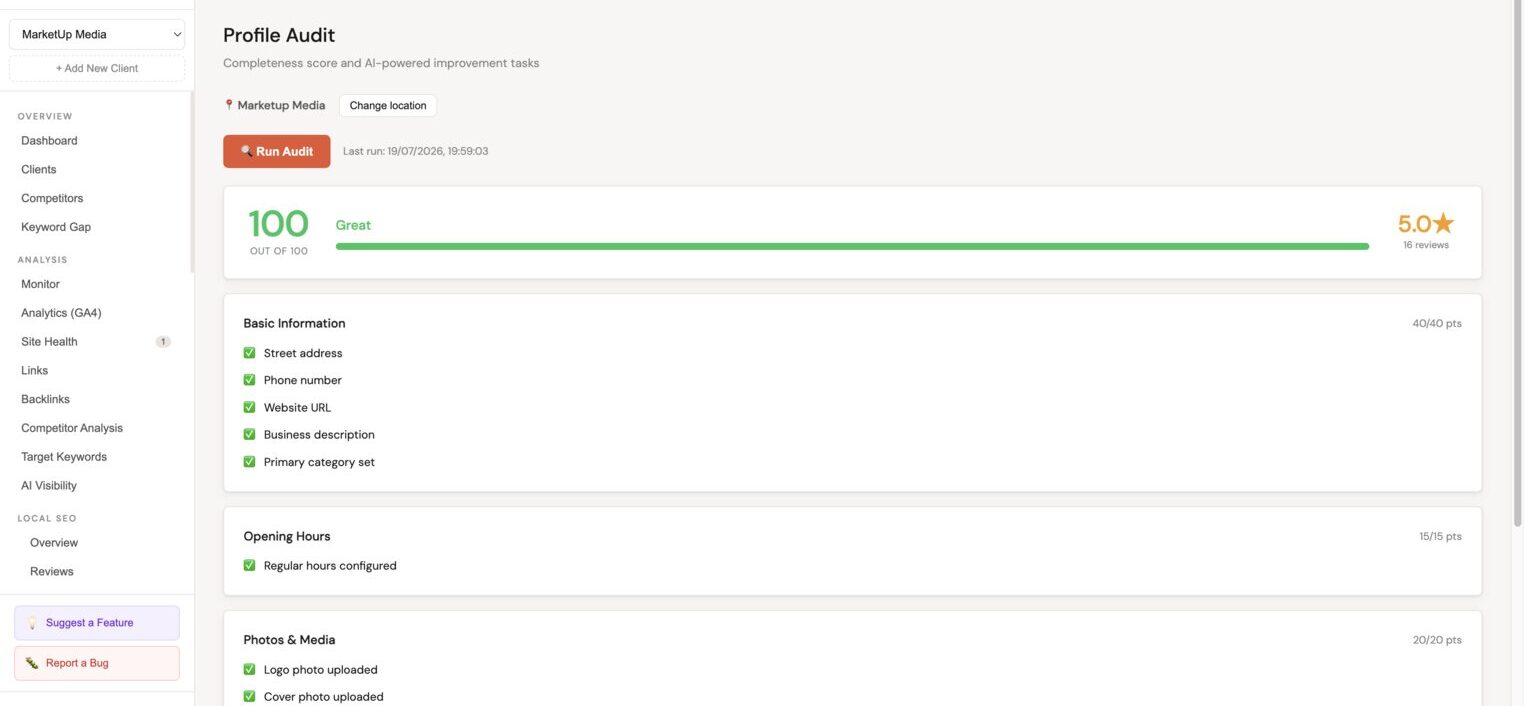Click the lightbulb icon in Suggest a Feature

[x=32, y=623]
